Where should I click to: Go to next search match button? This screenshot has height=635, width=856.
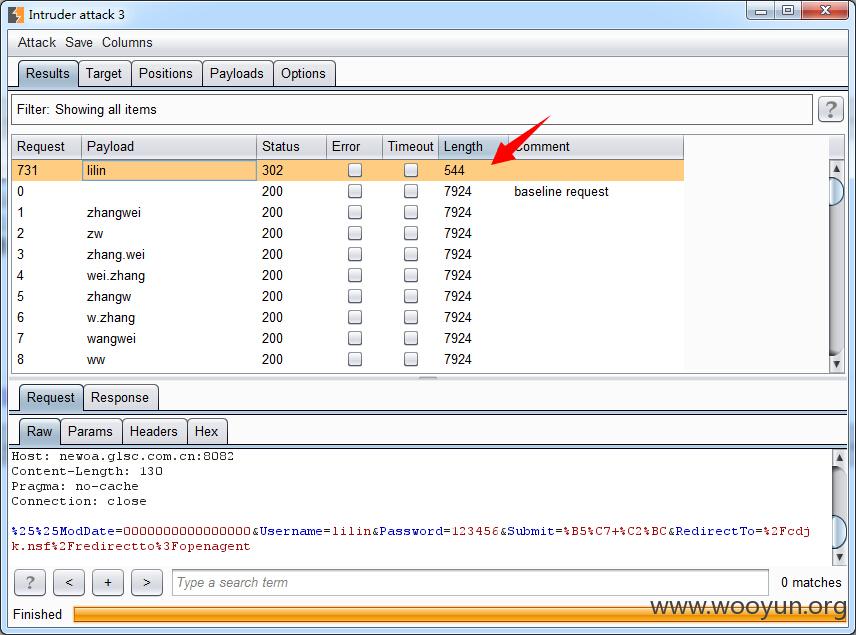pyautogui.click(x=147, y=583)
